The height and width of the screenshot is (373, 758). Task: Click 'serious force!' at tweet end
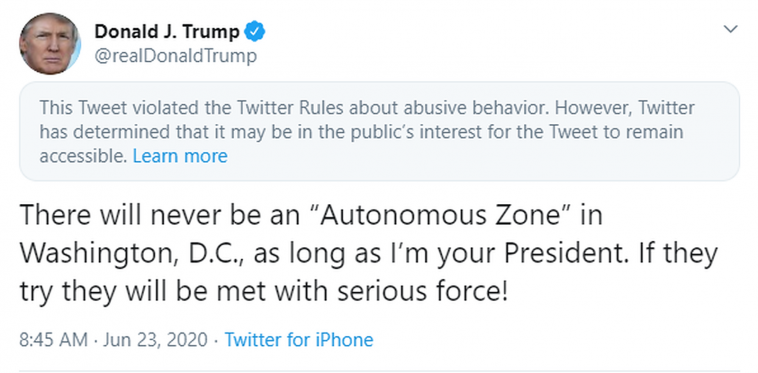click(422, 291)
